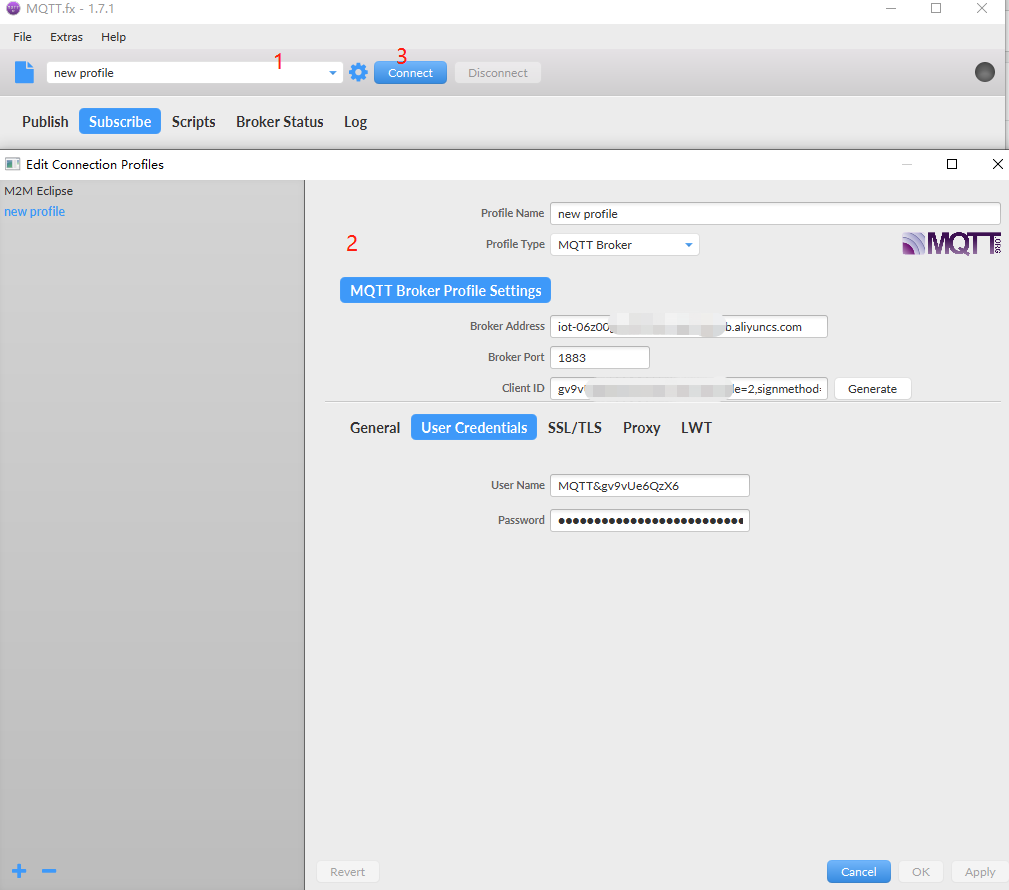Image resolution: width=1009 pixels, height=890 pixels.
Task: Click the MQTT.org logo
Action: tap(951, 244)
